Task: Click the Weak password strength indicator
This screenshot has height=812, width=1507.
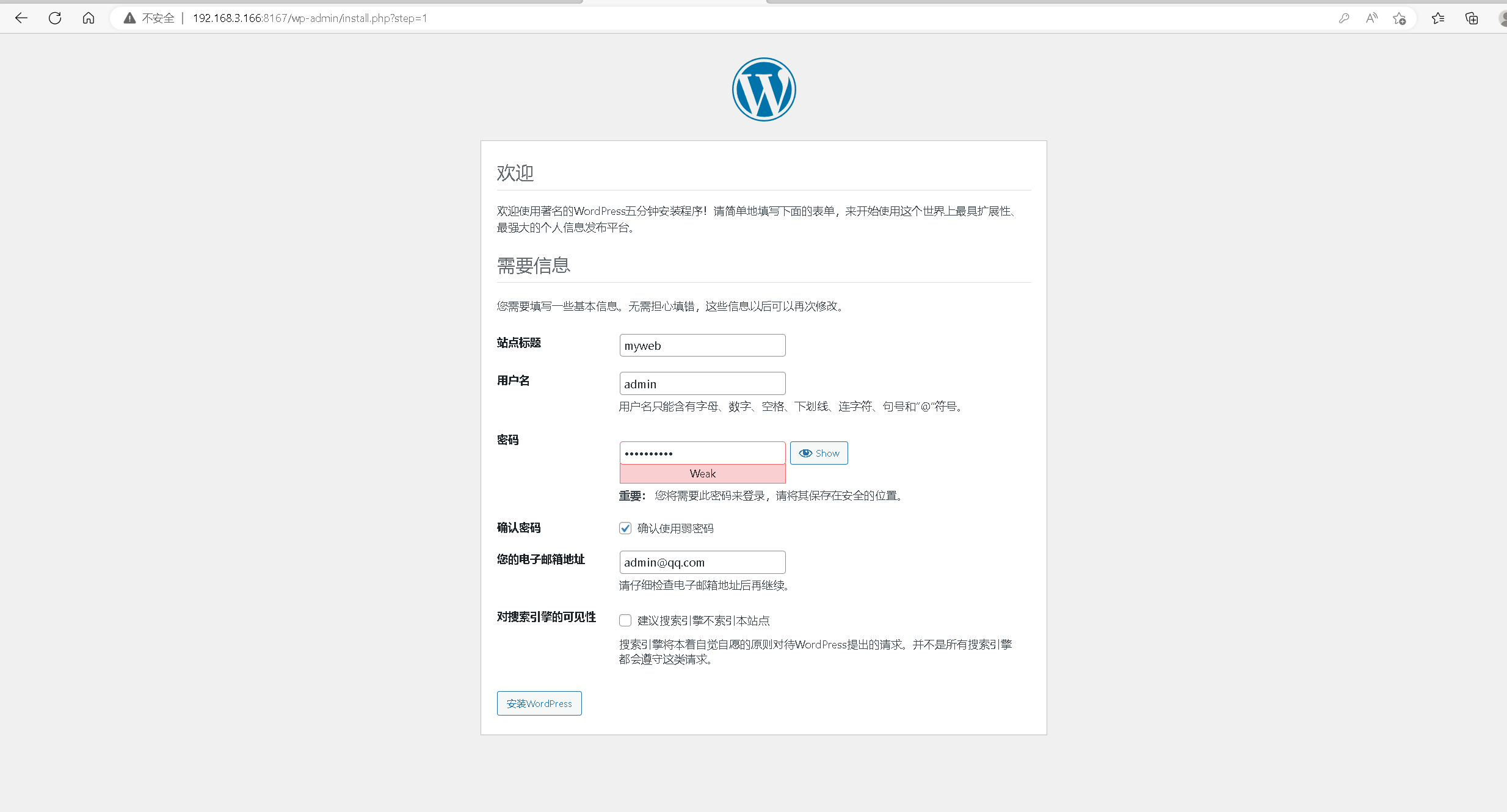Action: [702, 474]
